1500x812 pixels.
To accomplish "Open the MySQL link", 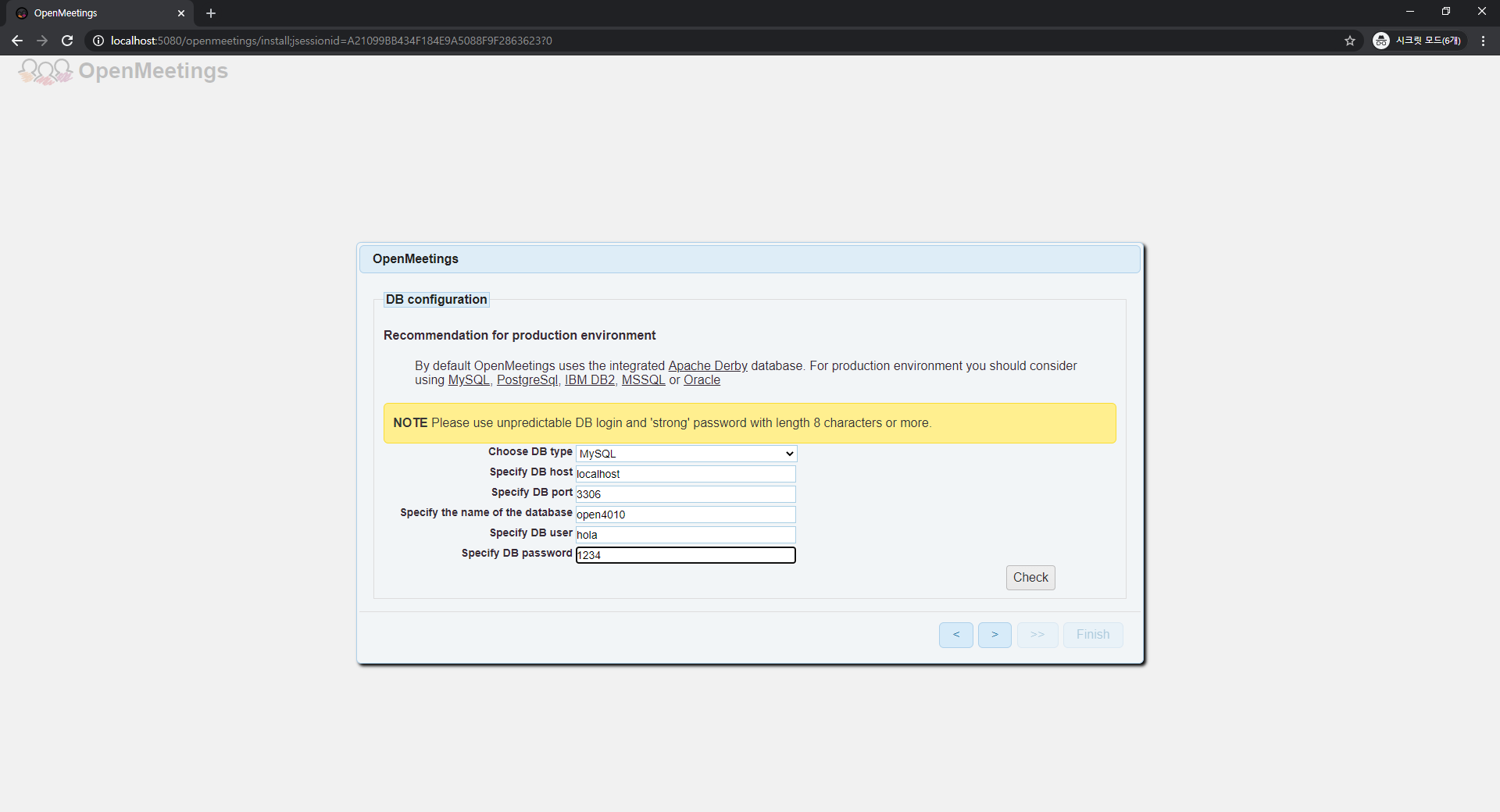I will click(x=469, y=380).
